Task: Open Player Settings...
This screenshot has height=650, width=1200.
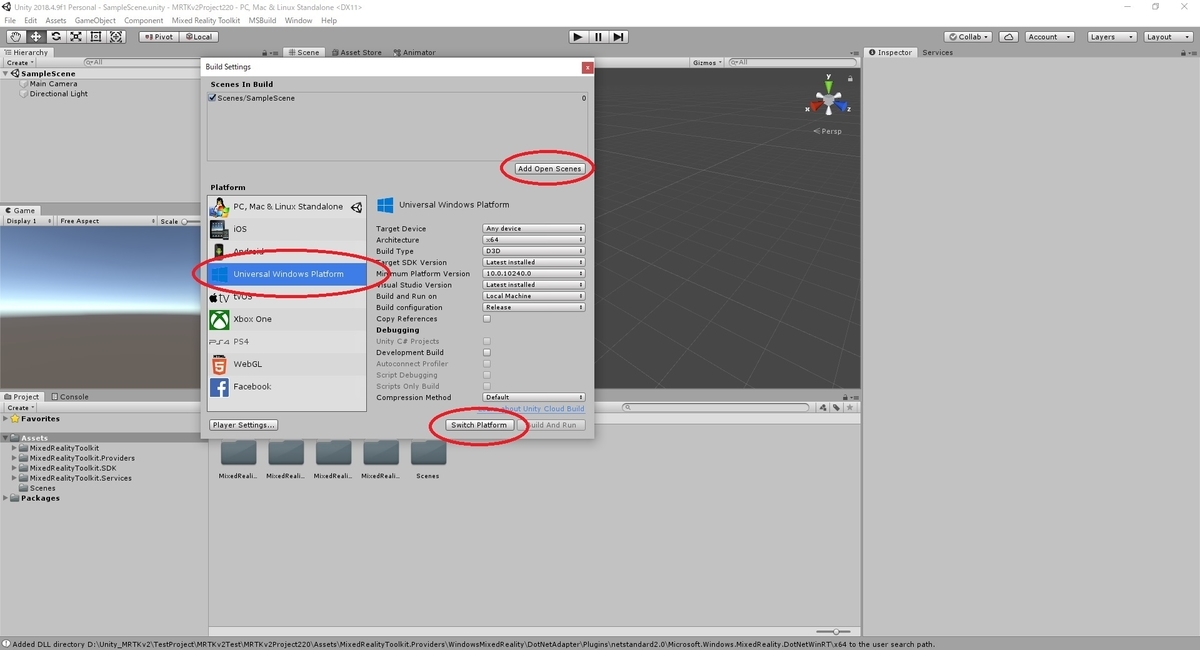Action: tap(244, 425)
